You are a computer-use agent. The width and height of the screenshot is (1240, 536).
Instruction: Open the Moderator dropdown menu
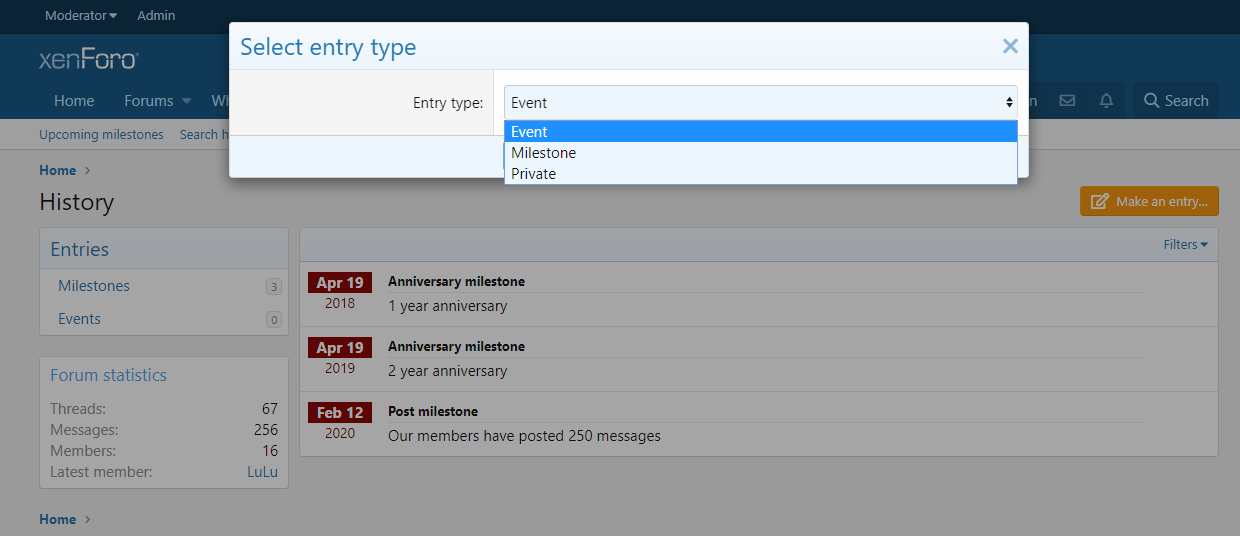pyautogui.click(x=81, y=15)
